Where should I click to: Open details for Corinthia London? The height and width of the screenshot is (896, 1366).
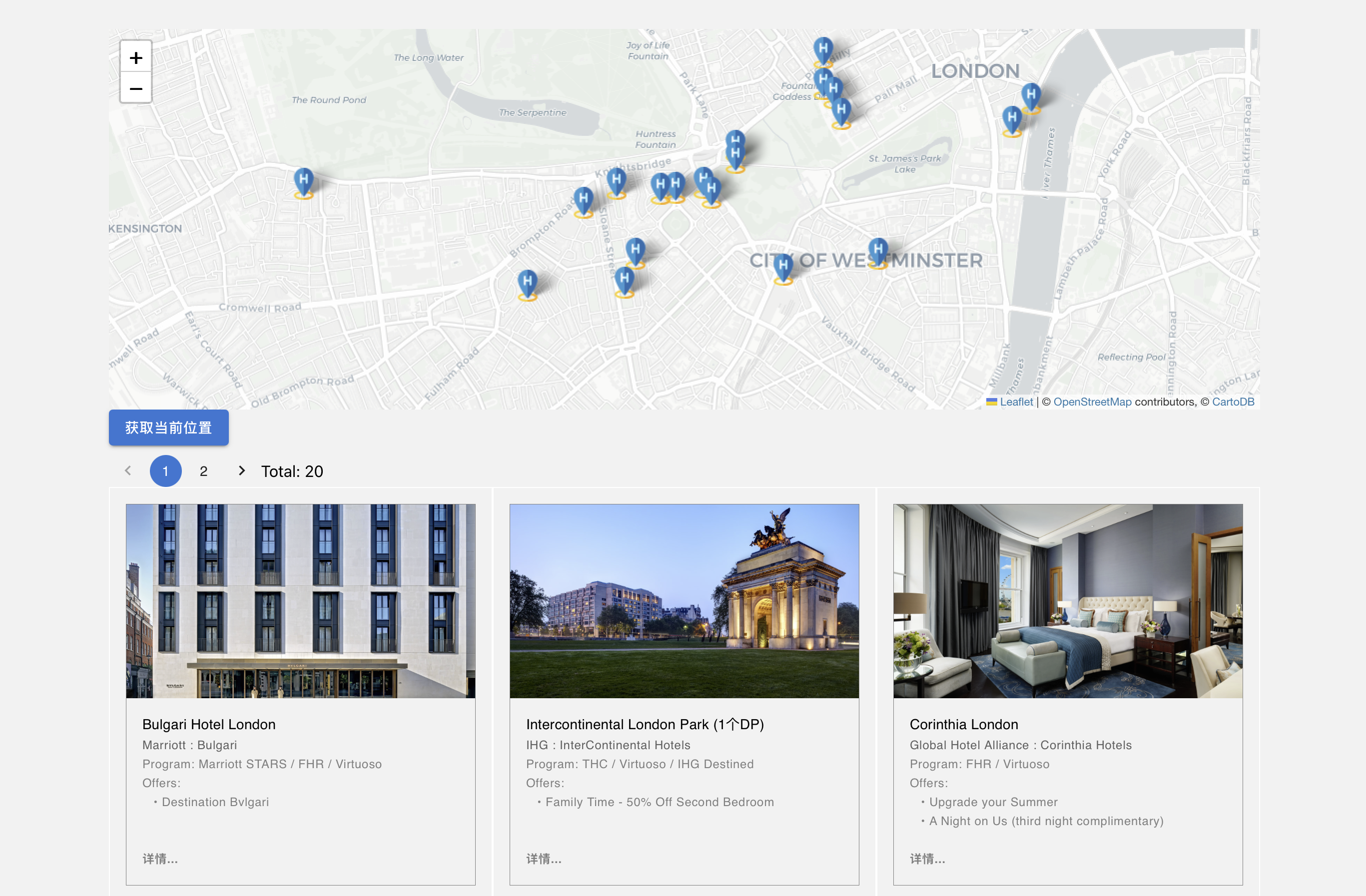tap(926, 858)
